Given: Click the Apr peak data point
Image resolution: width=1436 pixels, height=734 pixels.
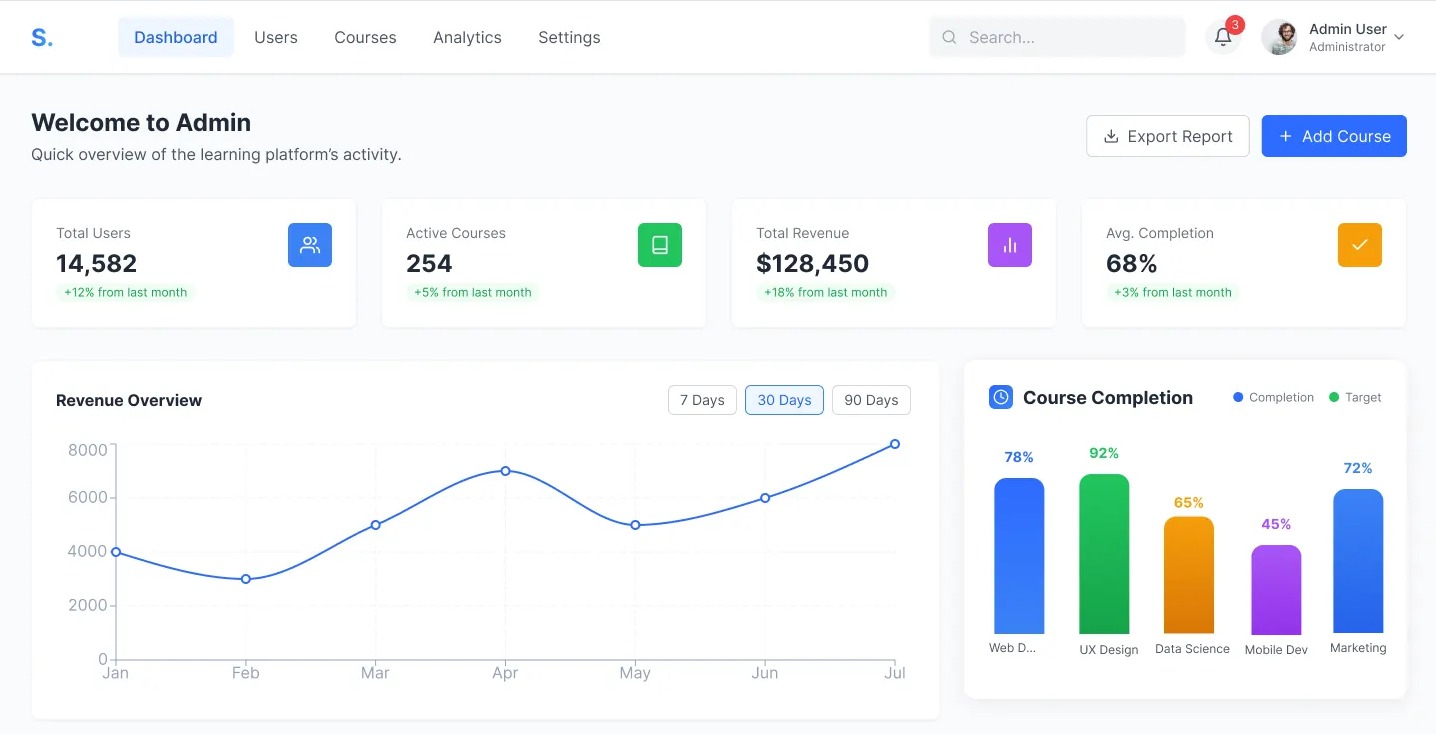Looking at the screenshot, I should tap(505, 471).
